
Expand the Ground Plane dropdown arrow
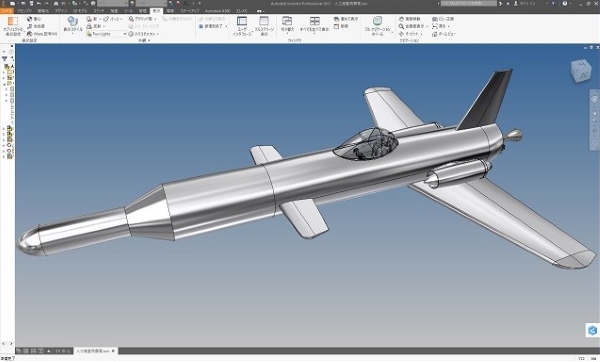(155, 19)
